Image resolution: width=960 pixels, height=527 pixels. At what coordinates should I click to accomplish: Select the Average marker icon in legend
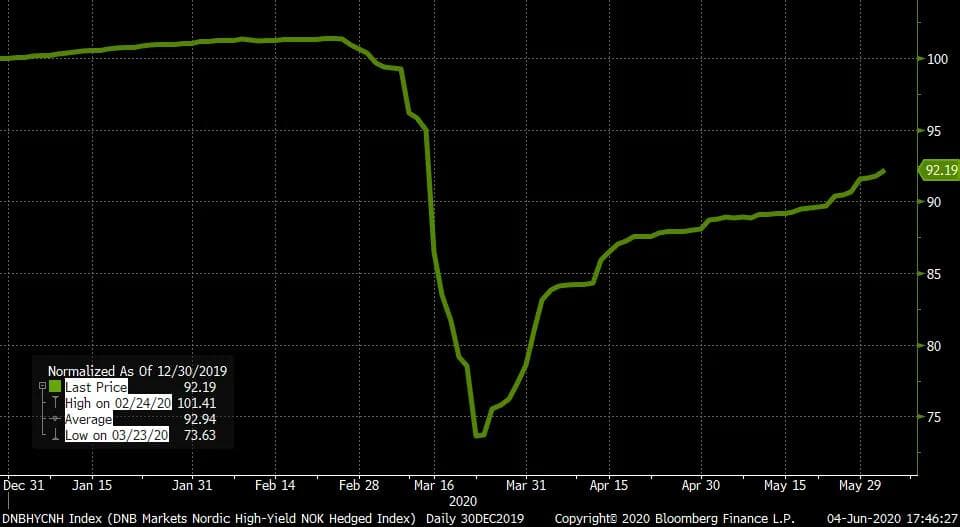pos(56,419)
